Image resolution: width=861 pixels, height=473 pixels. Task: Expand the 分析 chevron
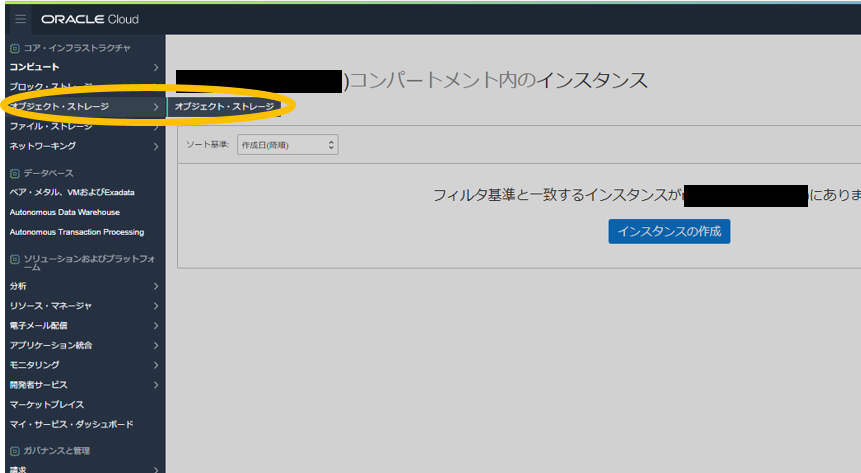pyautogui.click(x=156, y=286)
